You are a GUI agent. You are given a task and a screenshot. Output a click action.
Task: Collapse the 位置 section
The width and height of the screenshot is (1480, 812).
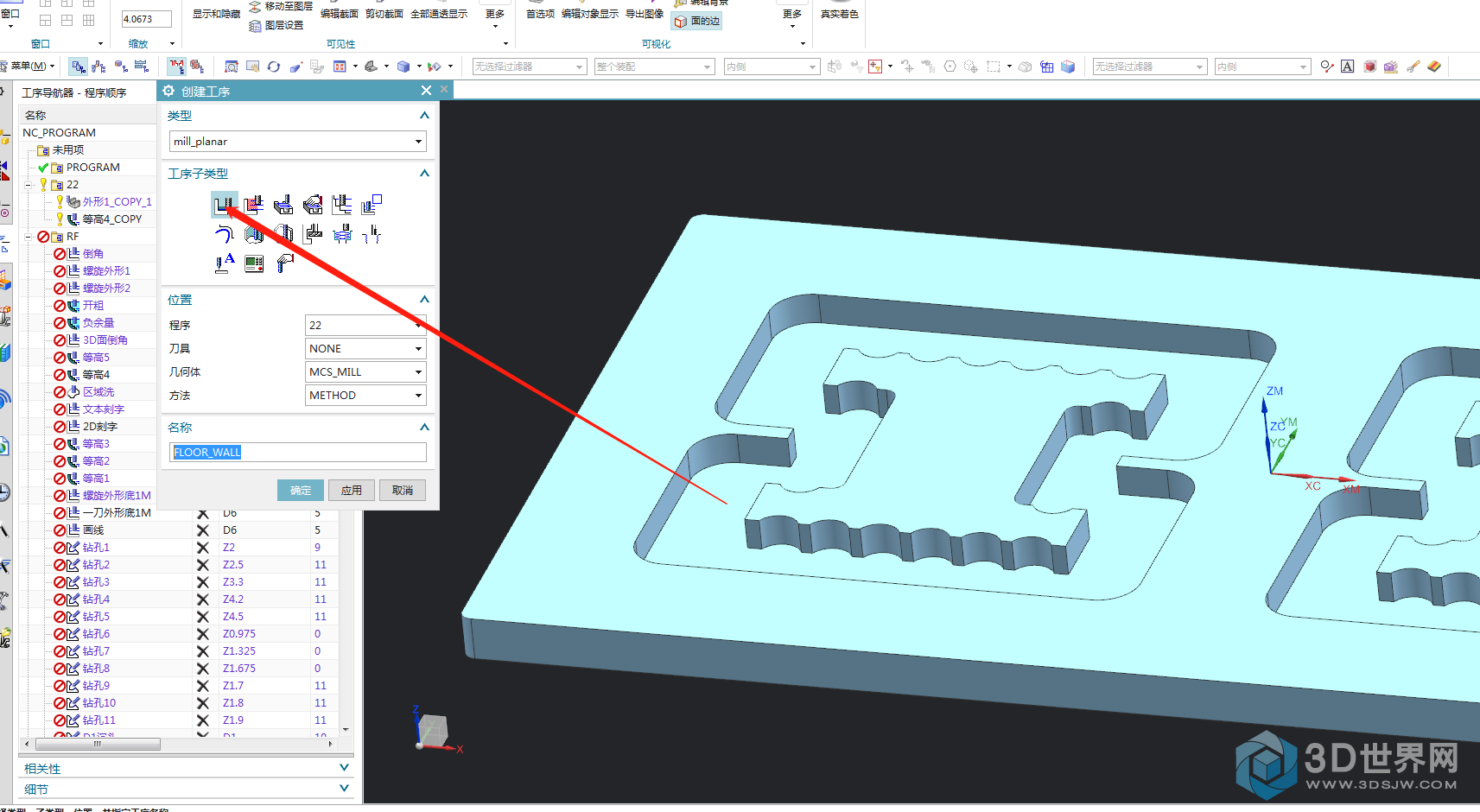tap(424, 300)
